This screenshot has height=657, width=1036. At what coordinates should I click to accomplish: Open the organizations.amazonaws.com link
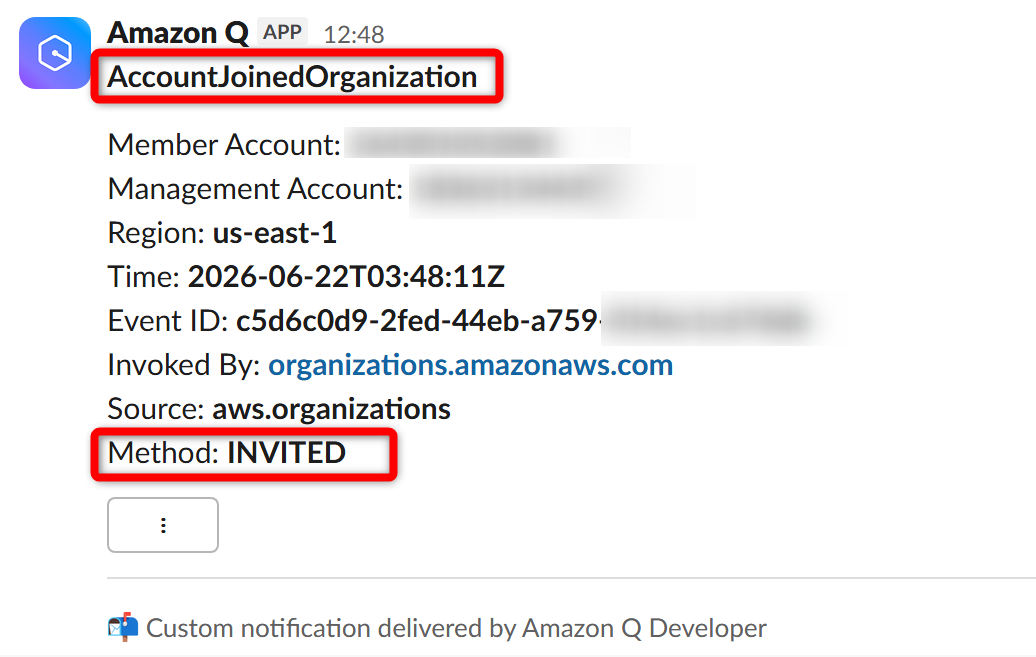tap(470, 365)
